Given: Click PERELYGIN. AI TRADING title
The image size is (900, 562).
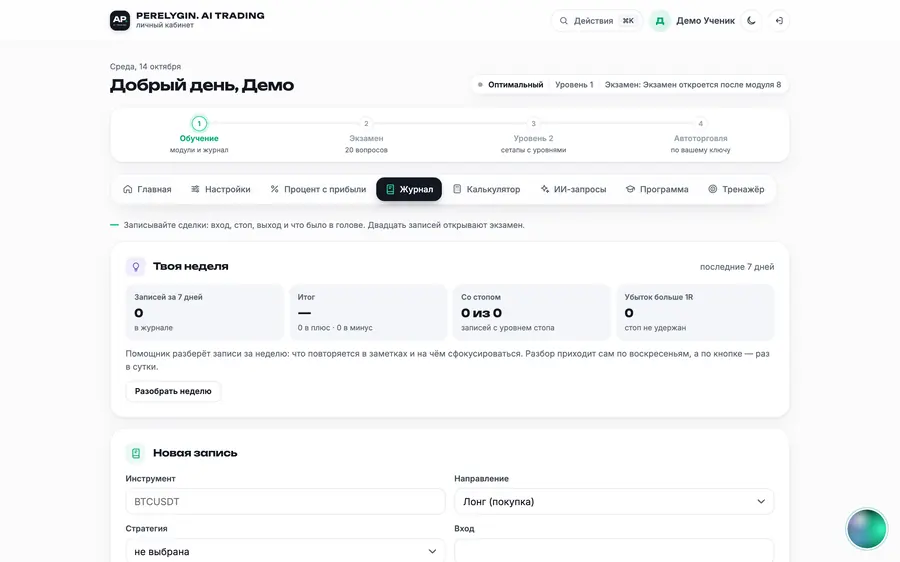Looking at the screenshot, I should click(x=200, y=15).
